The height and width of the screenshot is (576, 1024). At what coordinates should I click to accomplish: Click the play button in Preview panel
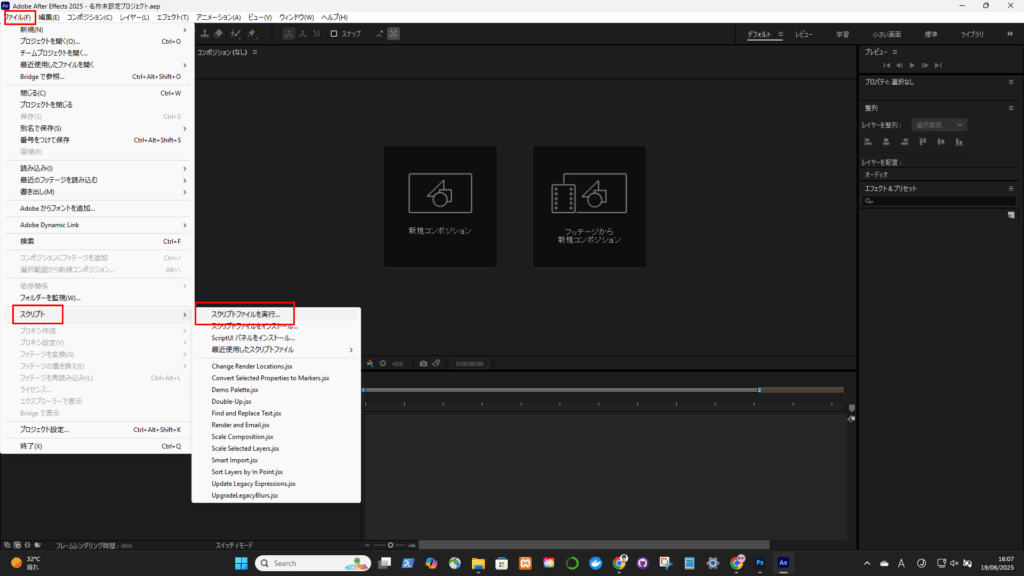(912, 65)
